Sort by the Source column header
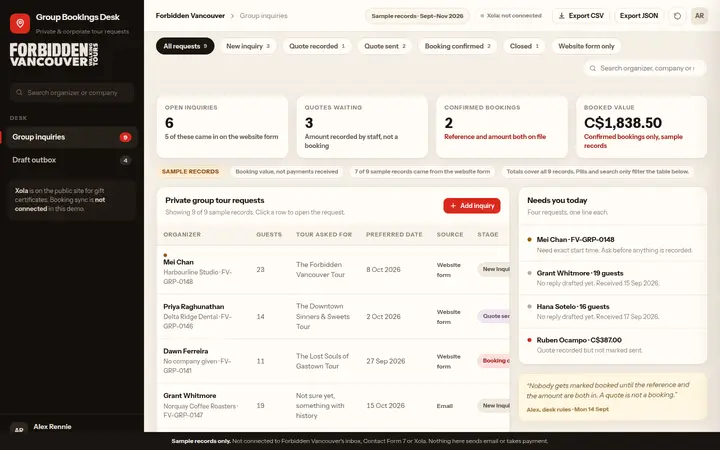This screenshot has height=450, width=720. pos(450,234)
